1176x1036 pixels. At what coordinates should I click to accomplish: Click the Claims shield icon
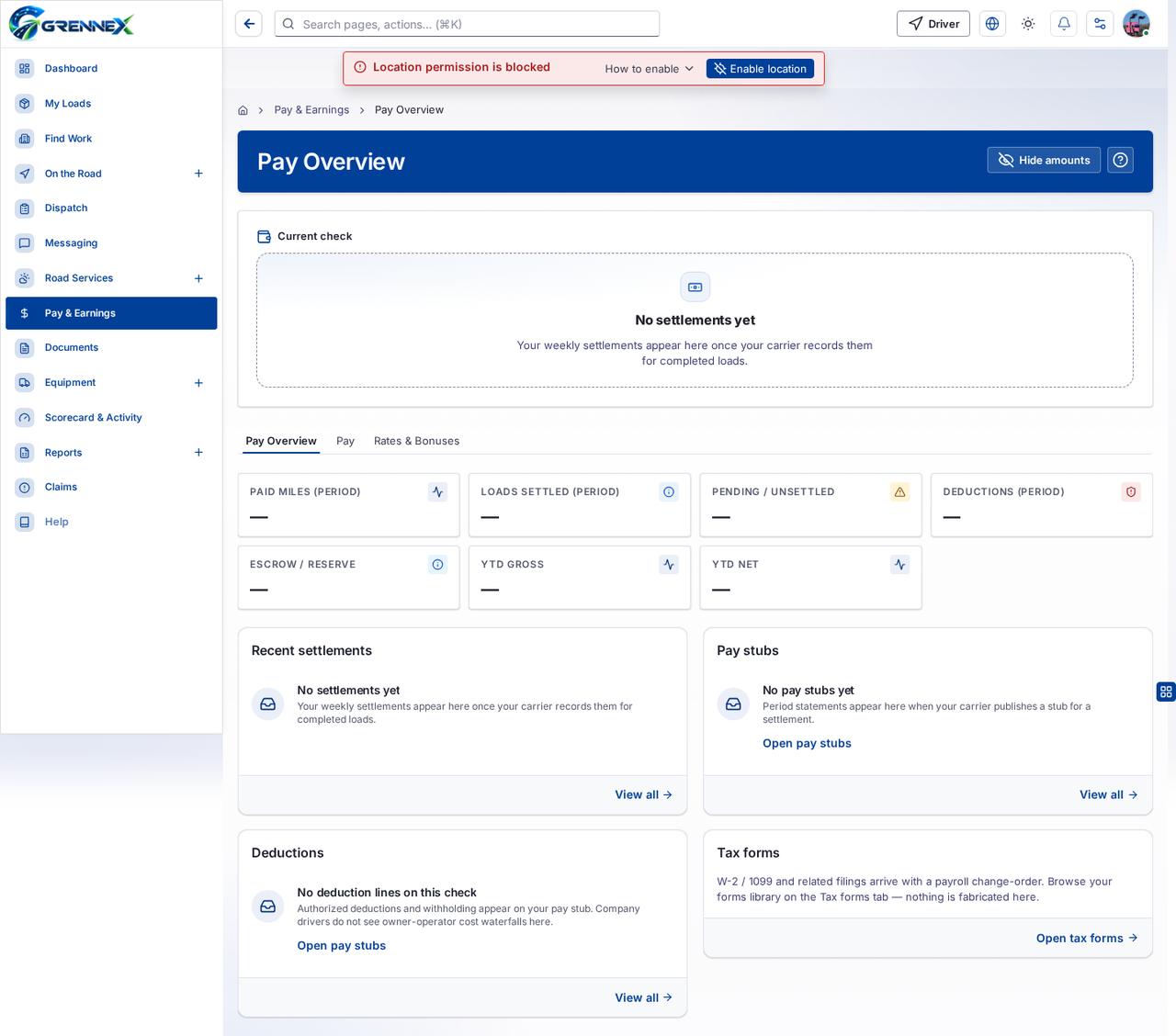(x=25, y=487)
